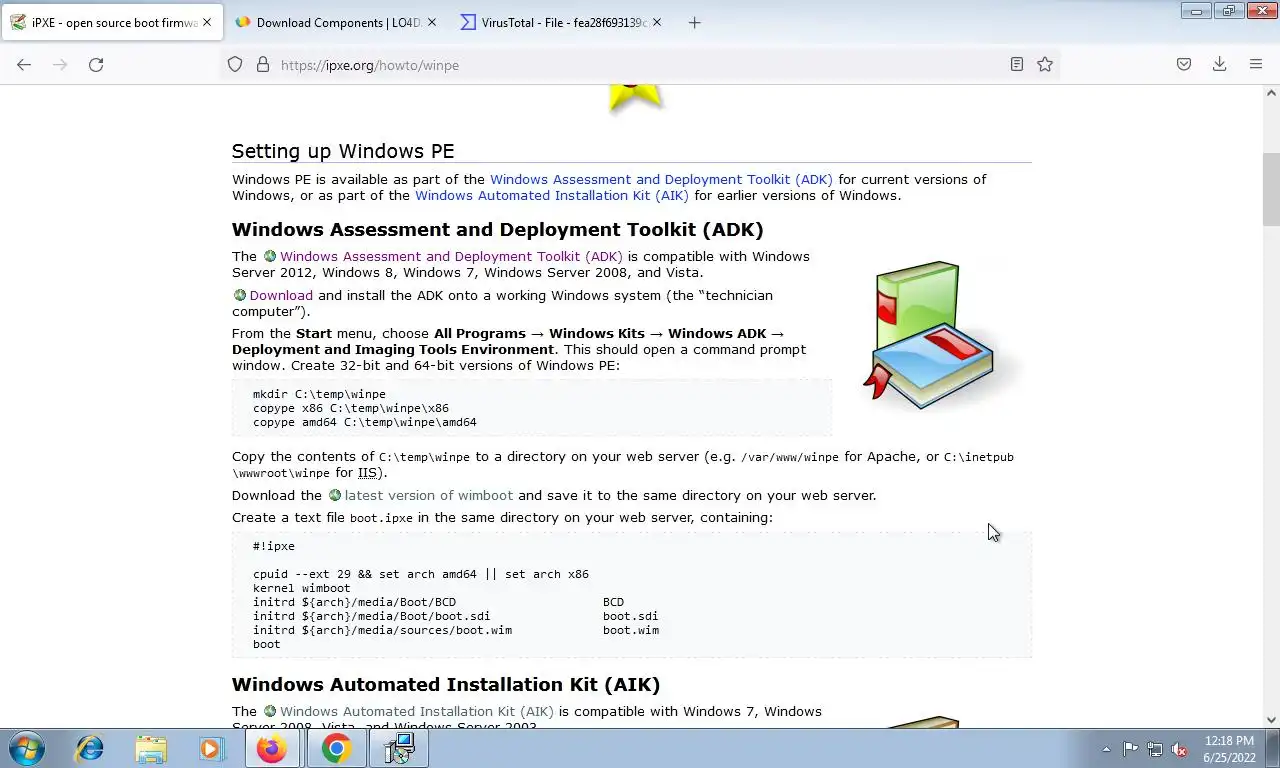The width and height of the screenshot is (1280, 768).
Task: Open the Action Center flag icon
Action: click(1130, 749)
